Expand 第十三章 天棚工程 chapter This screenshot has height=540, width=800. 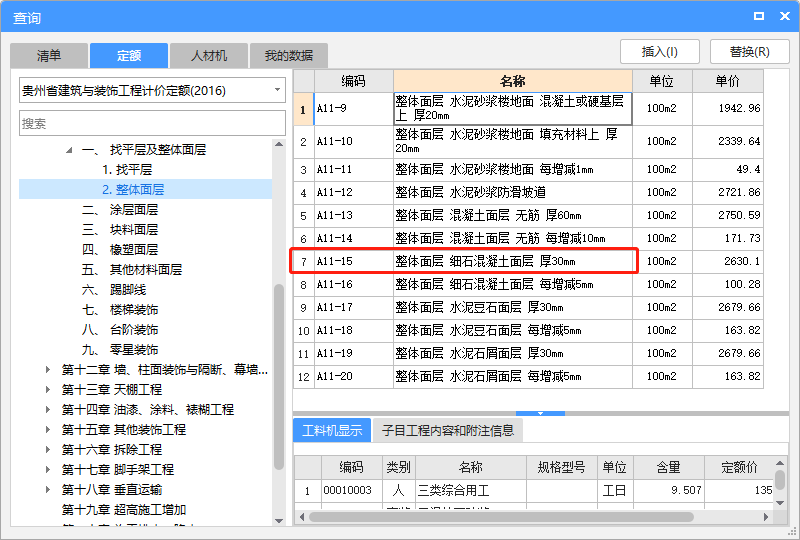click(48, 389)
